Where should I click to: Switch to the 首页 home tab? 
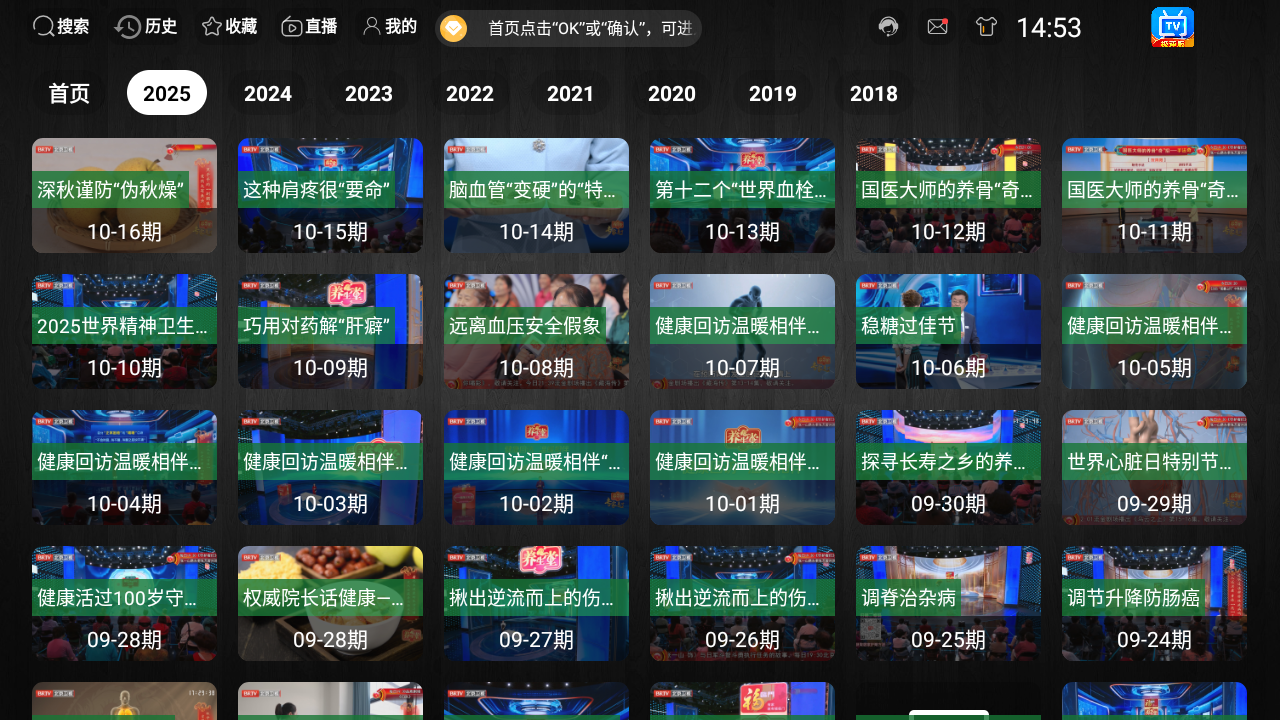coord(69,93)
